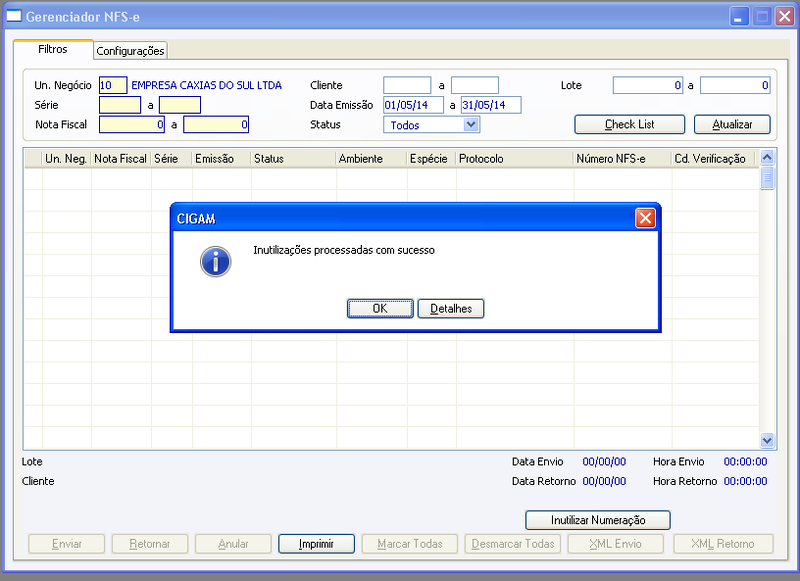Expand the Status dropdown showing Todos
Image resolution: width=800 pixels, height=581 pixels.
pos(471,124)
